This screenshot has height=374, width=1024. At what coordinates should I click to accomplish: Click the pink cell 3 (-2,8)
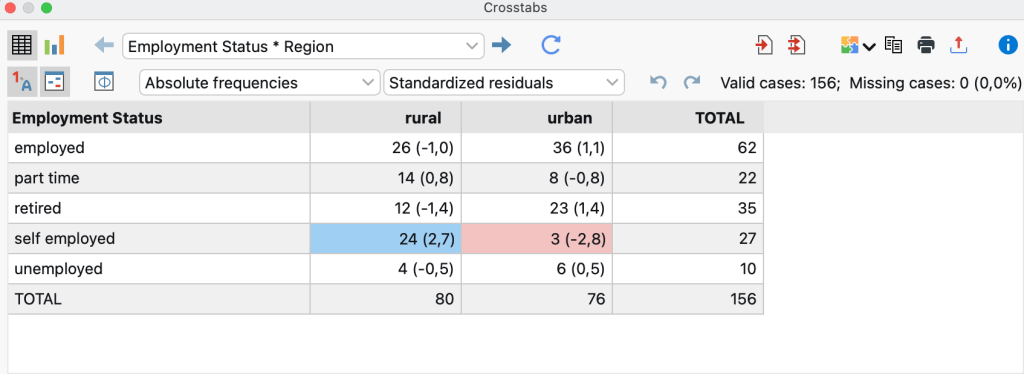537,238
